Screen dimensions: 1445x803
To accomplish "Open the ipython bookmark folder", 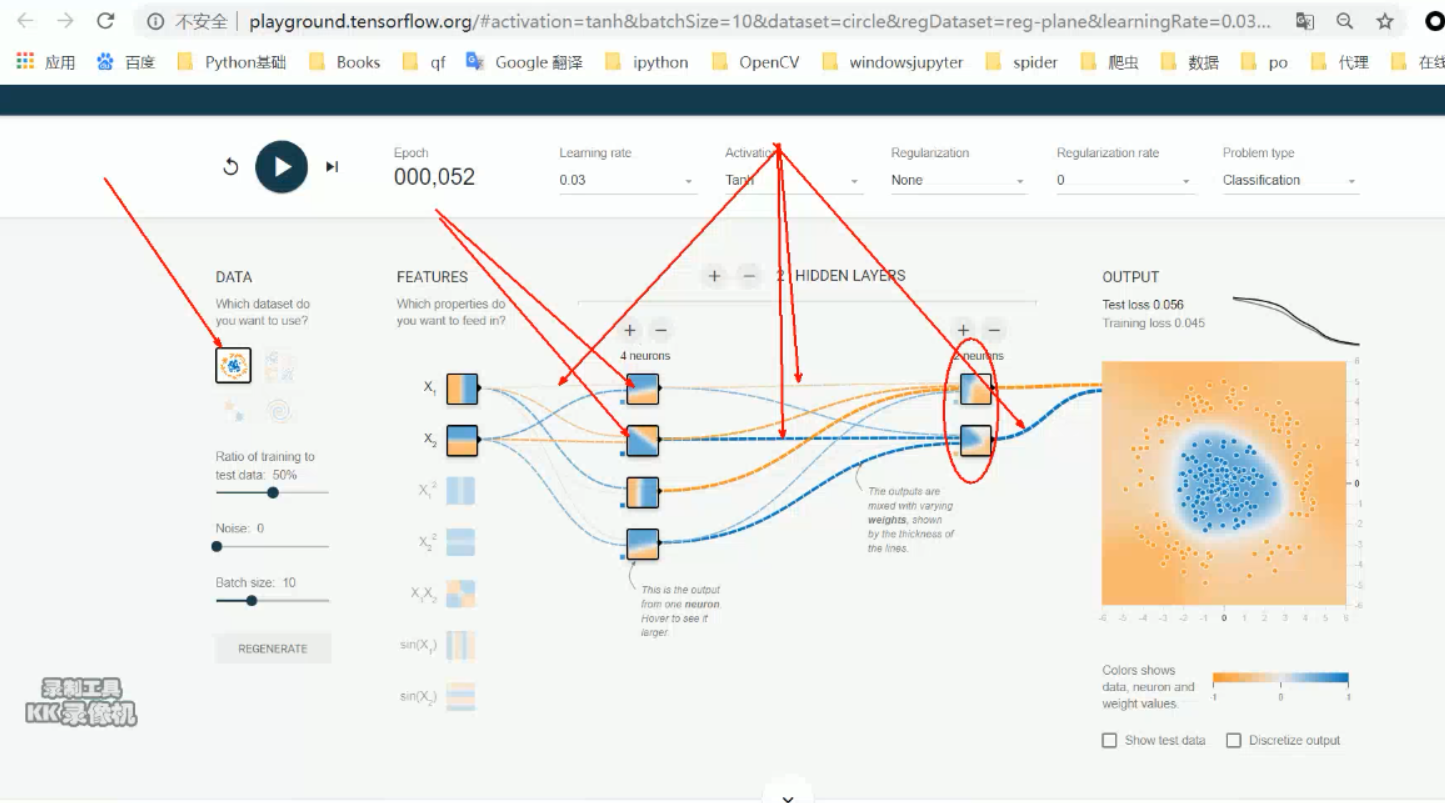I will coord(647,62).
